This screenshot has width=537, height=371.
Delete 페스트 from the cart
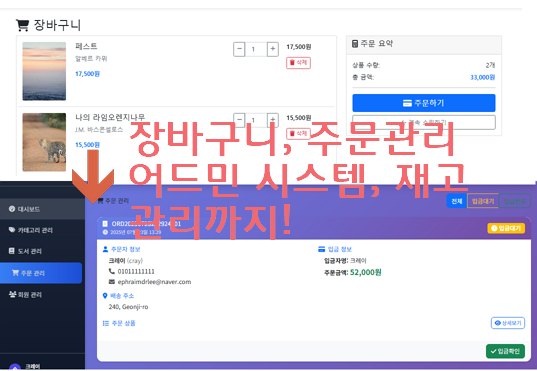(298, 63)
